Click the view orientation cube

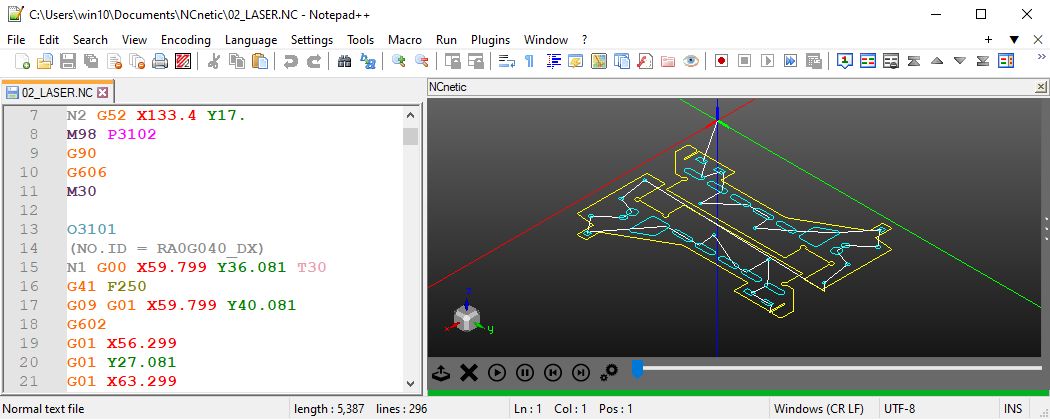[467, 318]
